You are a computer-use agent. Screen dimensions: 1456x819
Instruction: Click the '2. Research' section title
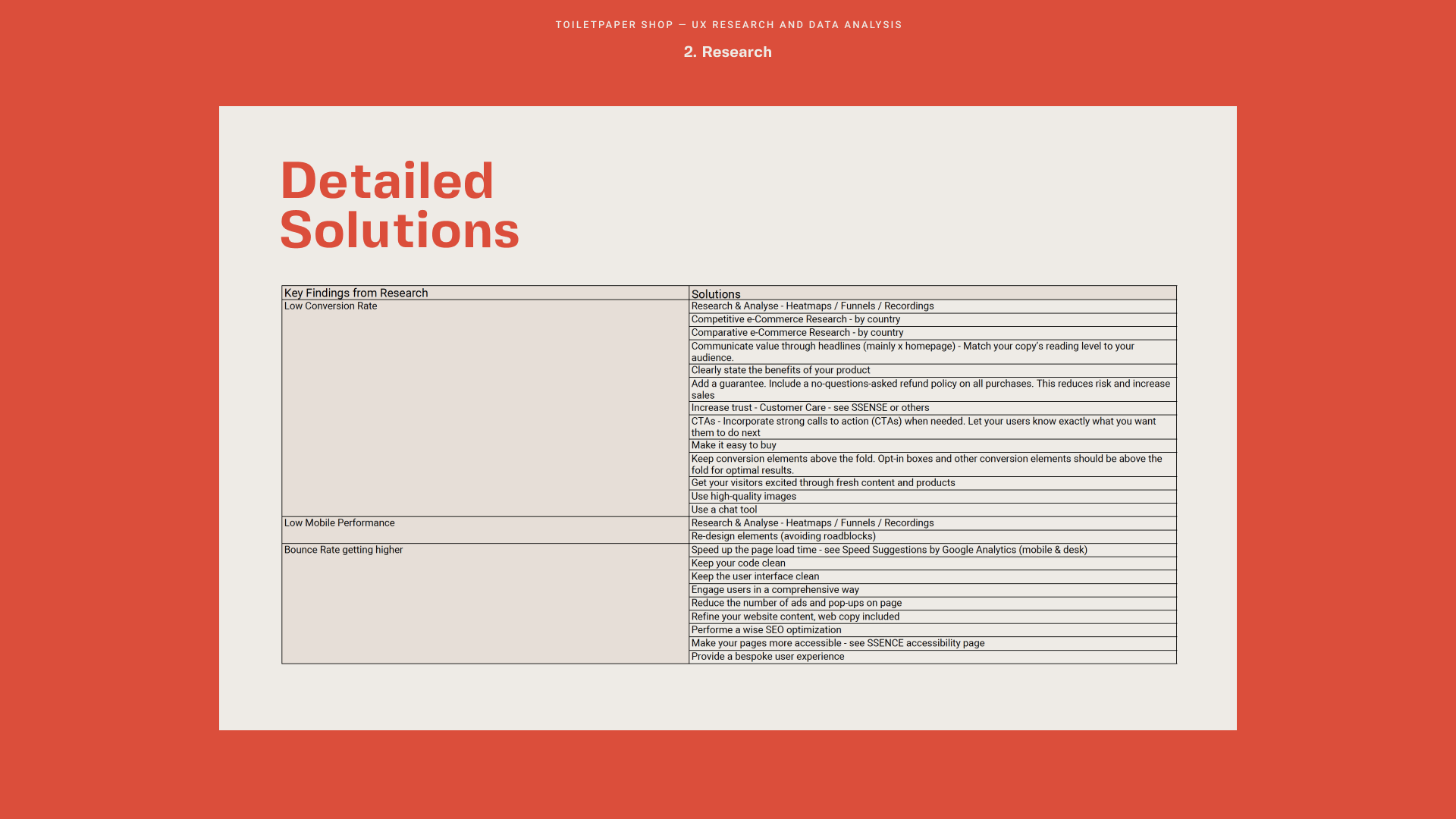click(727, 52)
